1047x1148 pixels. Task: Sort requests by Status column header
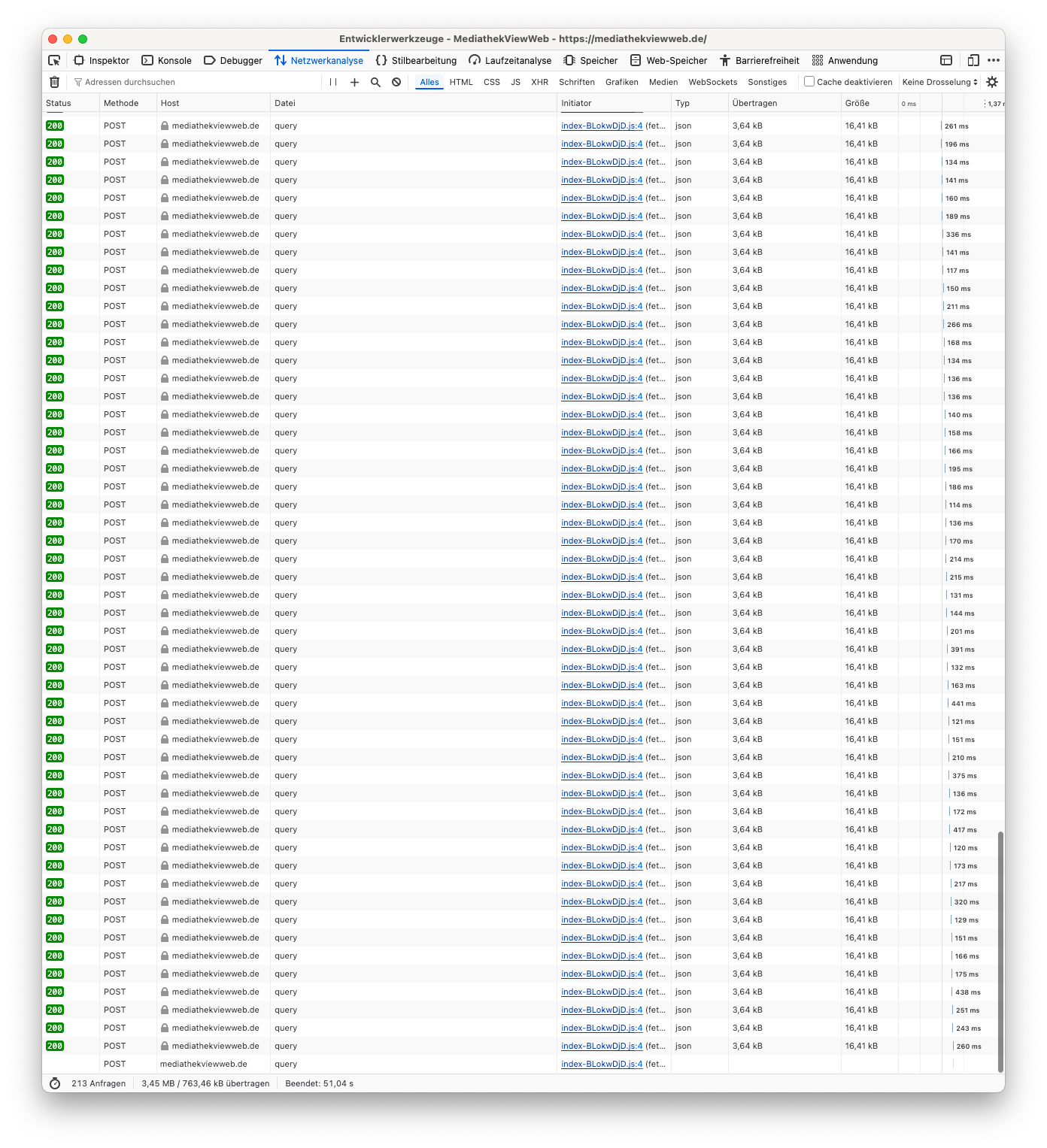point(59,103)
